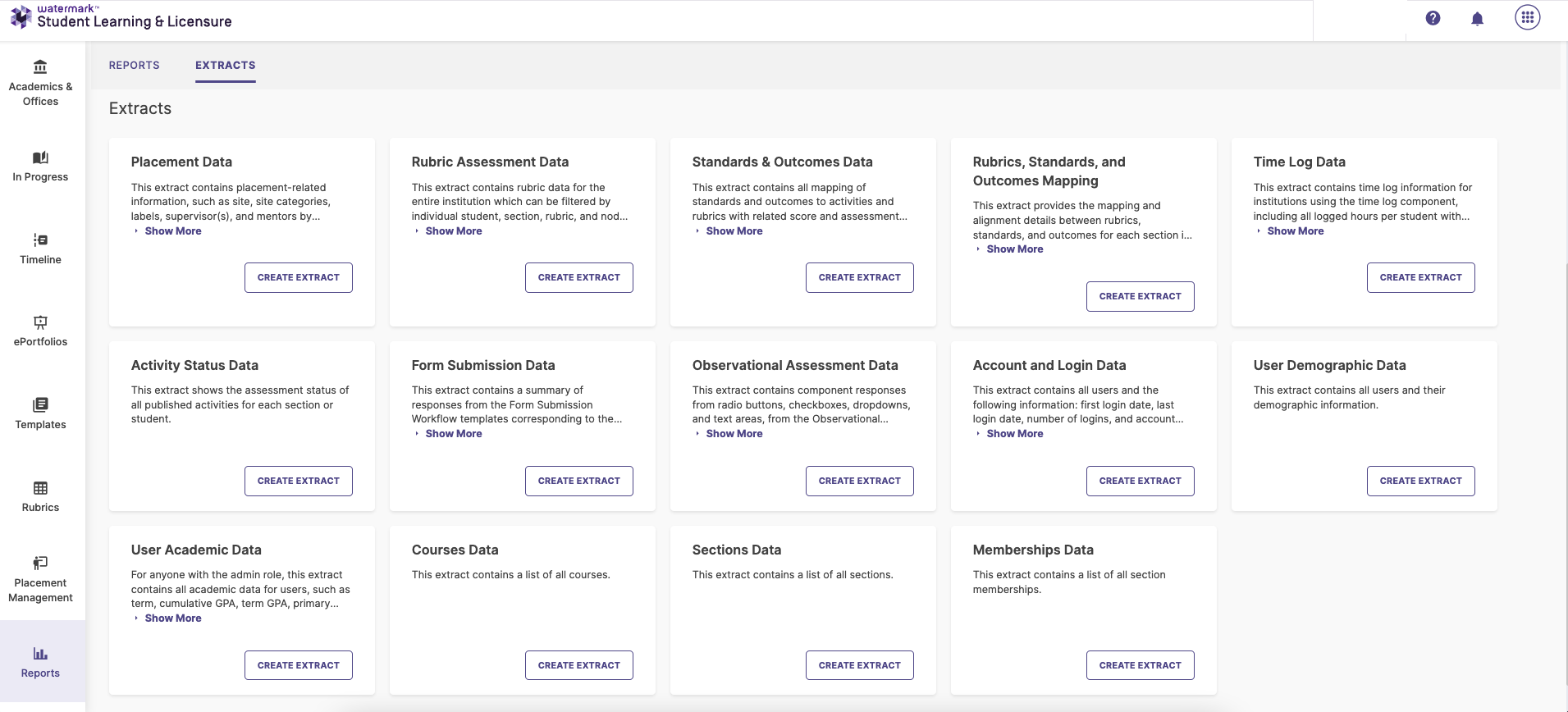Expand Show More under Account and Login Data
1568x712 pixels.
[x=1014, y=434]
